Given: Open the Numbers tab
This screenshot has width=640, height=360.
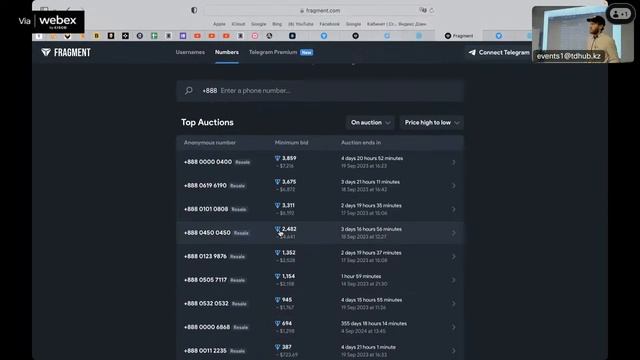Looking at the screenshot, I should click(x=227, y=52).
